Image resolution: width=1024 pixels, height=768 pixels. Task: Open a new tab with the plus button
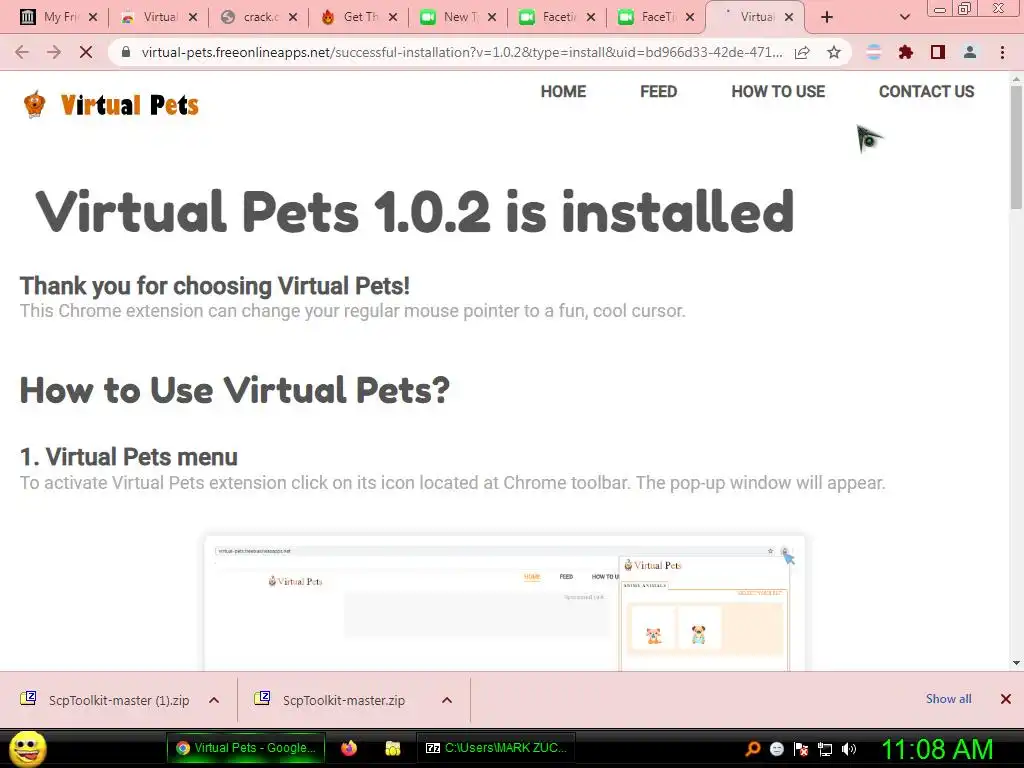(x=827, y=17)
